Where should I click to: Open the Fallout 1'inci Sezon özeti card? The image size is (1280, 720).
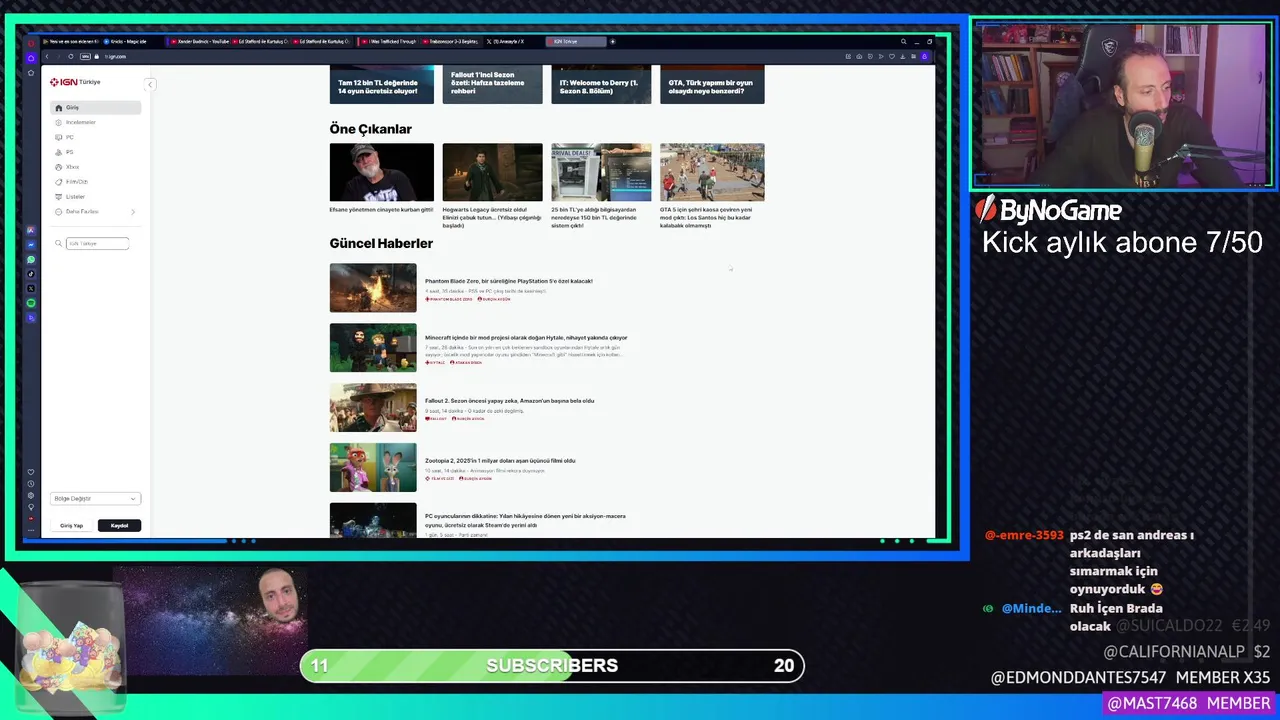(493, 85)
